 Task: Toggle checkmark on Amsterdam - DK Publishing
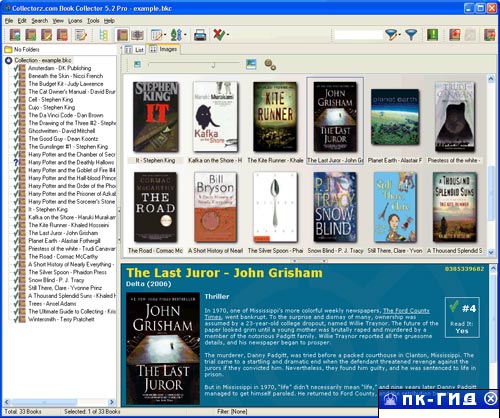point(15,68)
